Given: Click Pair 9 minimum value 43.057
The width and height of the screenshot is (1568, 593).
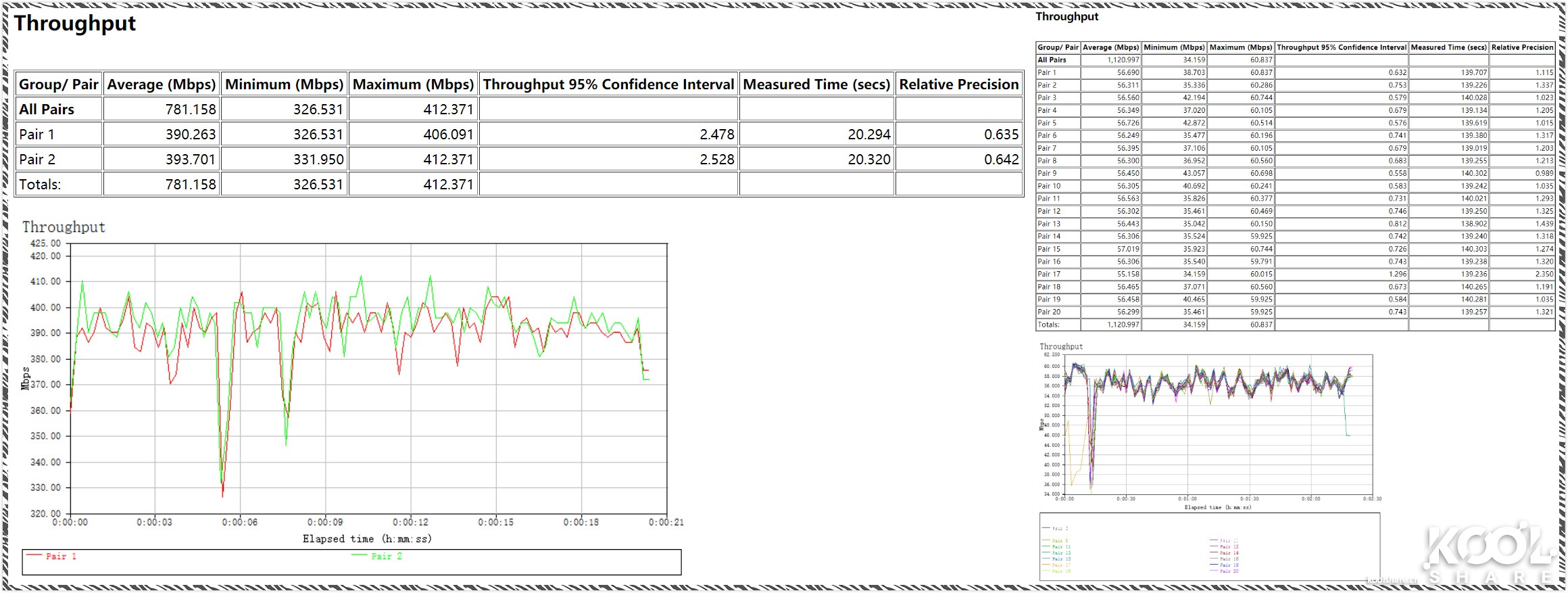Looking at the screenshot, I should [1194, 174].
